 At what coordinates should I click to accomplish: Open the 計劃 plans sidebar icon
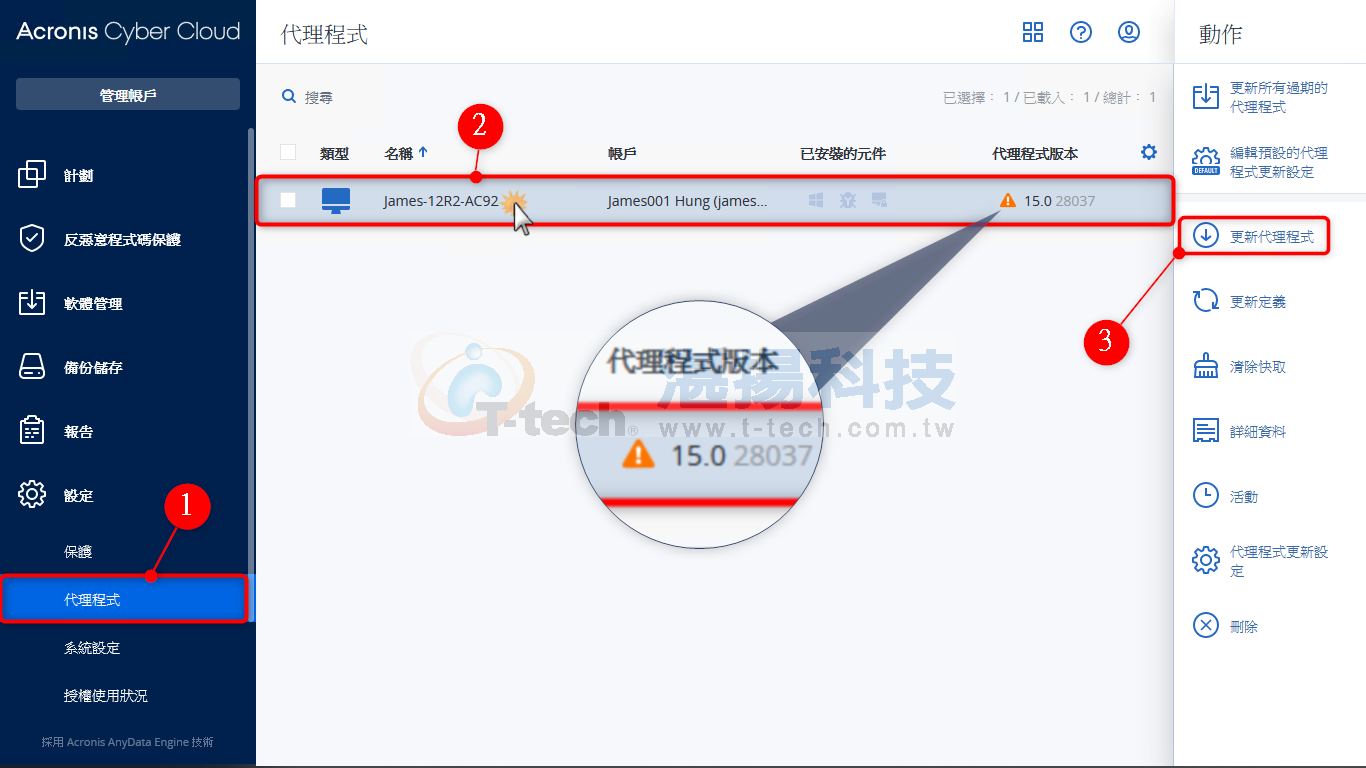coord(32,175)
